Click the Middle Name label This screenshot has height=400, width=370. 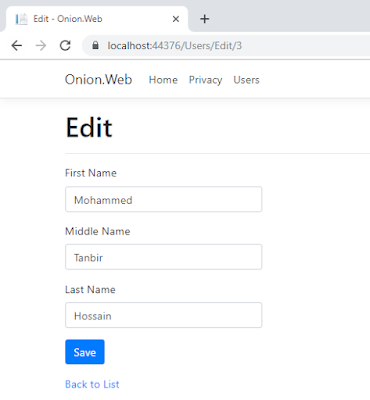coord(97,231)
